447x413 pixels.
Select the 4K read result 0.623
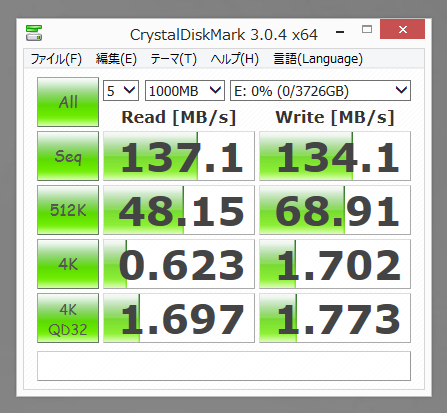click(179, 264)
